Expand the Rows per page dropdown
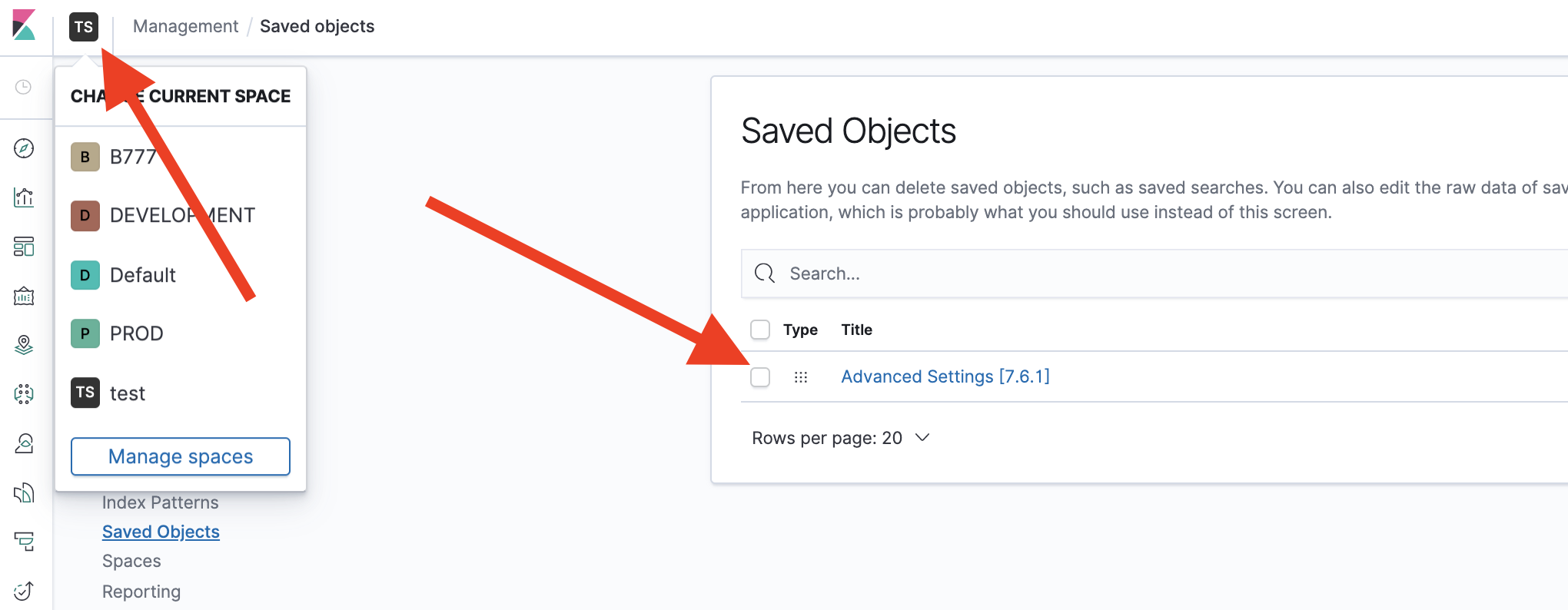This screenshot has width=1568, height=610. 841,438
